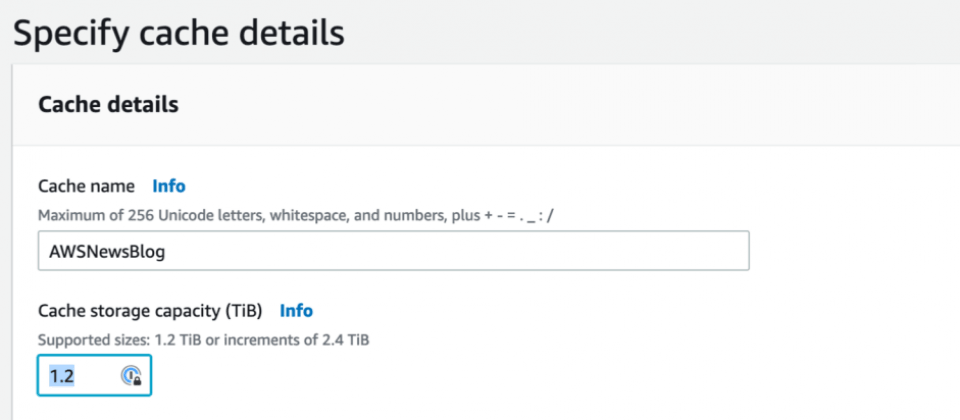
Task: Click the AWSNewsBlog text in name field
Action: (108, 252)
